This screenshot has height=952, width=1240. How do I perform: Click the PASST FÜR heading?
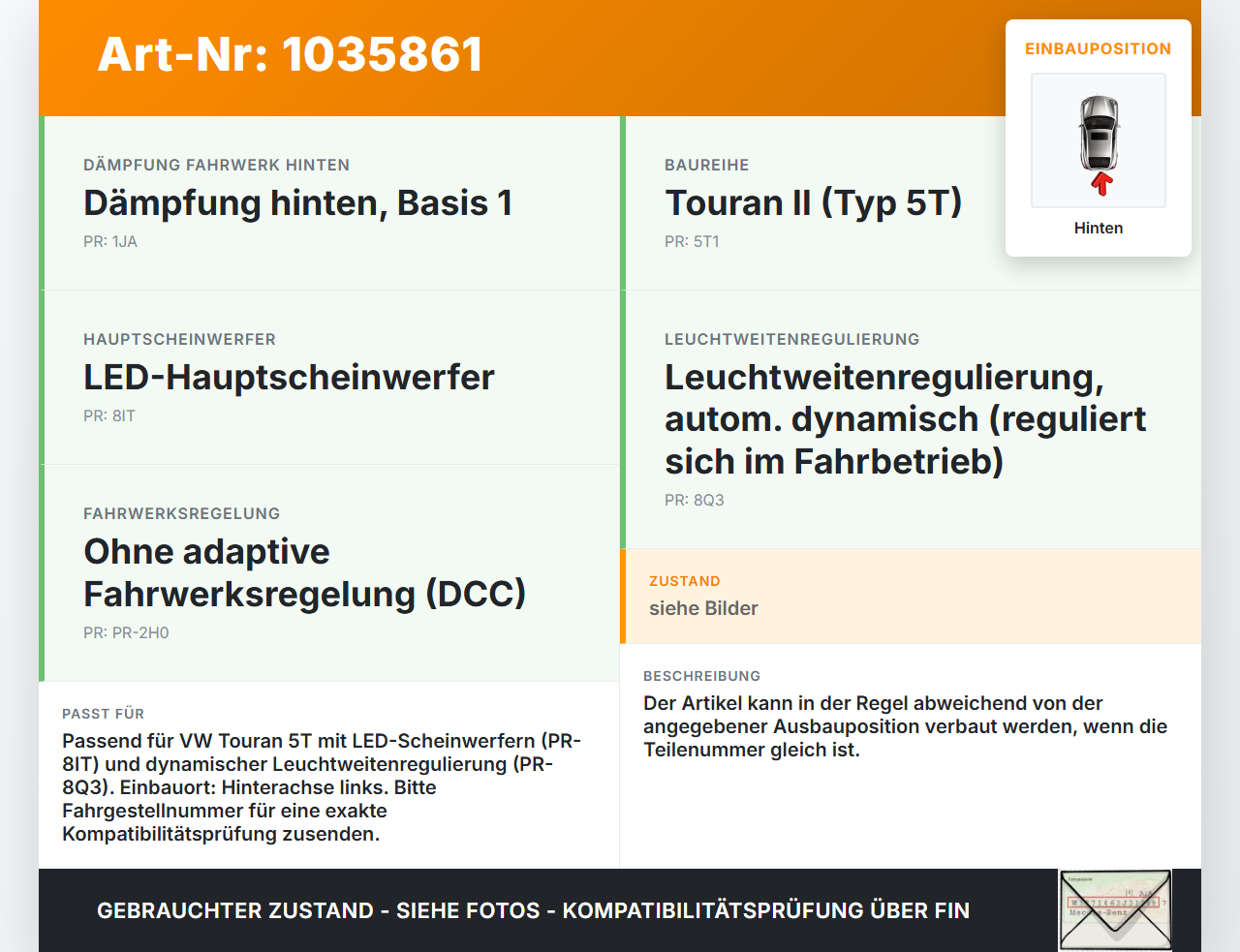click(x=103, y=714)
